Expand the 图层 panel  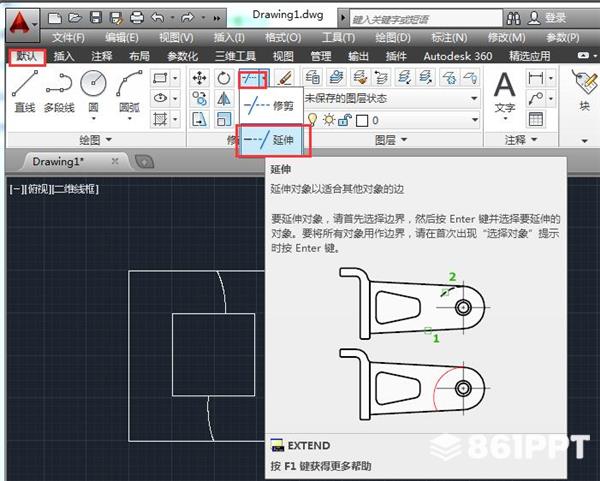[391, 140]
